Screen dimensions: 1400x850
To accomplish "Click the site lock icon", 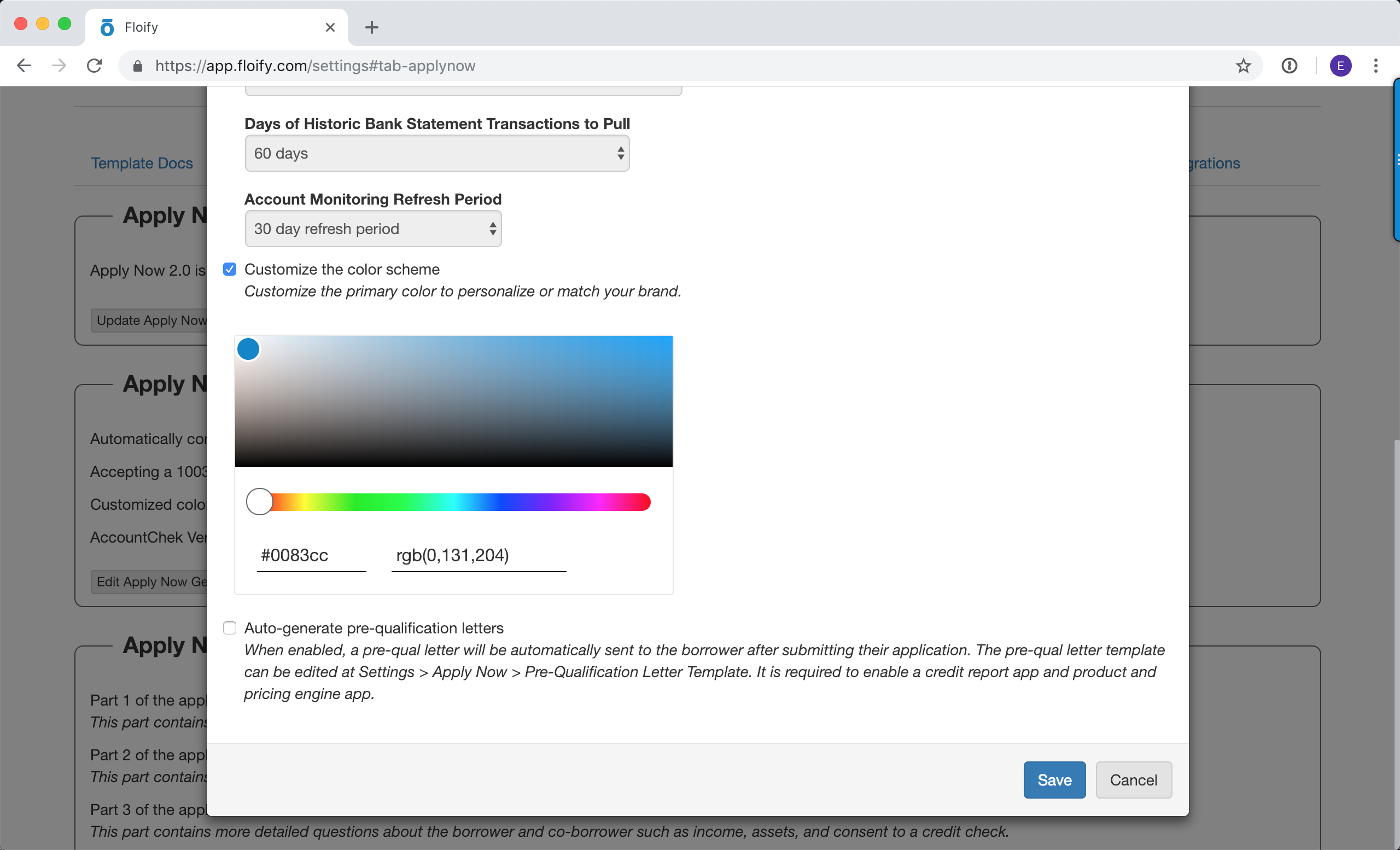I will coord(137,67).
